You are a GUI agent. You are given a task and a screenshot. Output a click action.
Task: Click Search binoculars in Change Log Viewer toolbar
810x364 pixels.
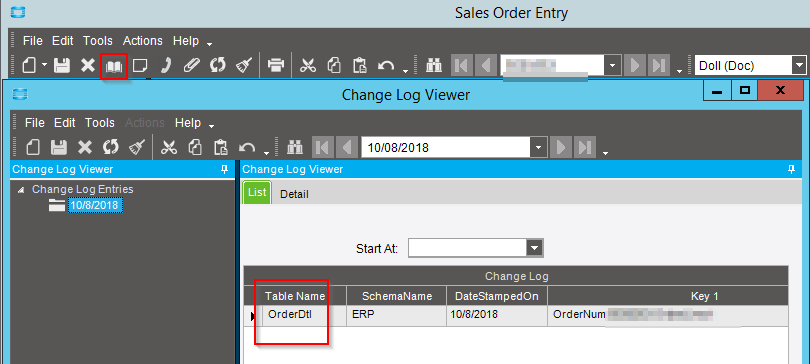295,148
